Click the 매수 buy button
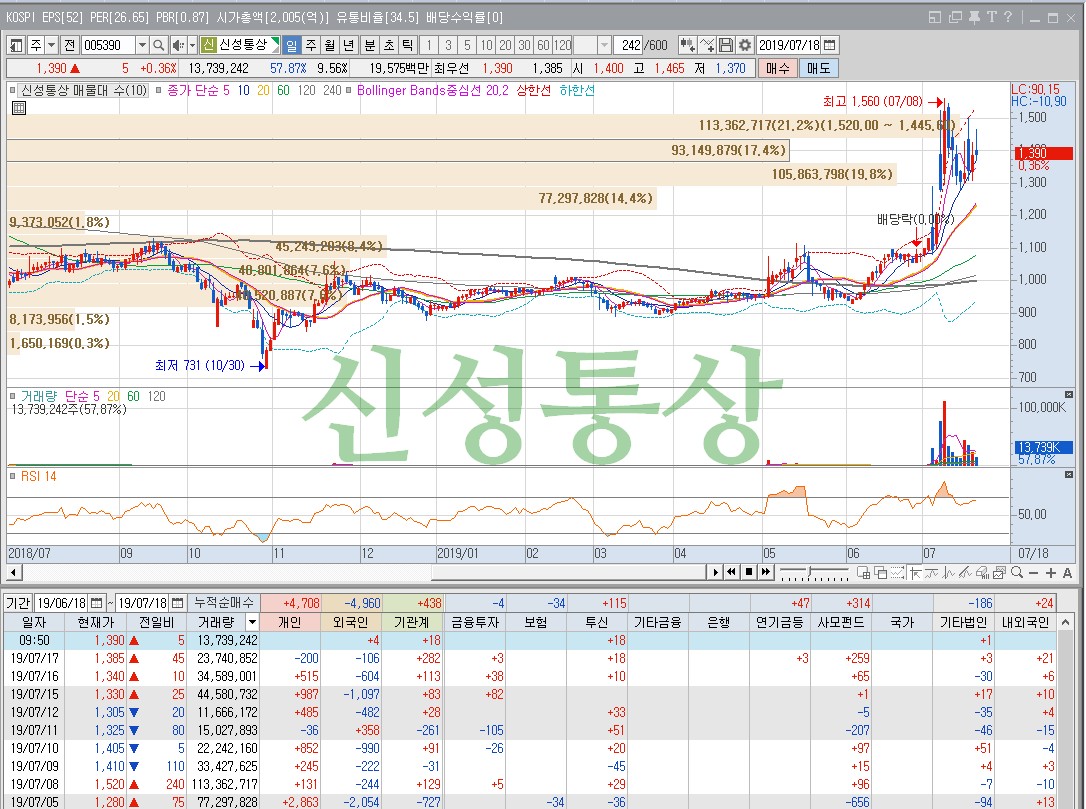The width and height of the screenshot is (1086, 809). (777, 69)
